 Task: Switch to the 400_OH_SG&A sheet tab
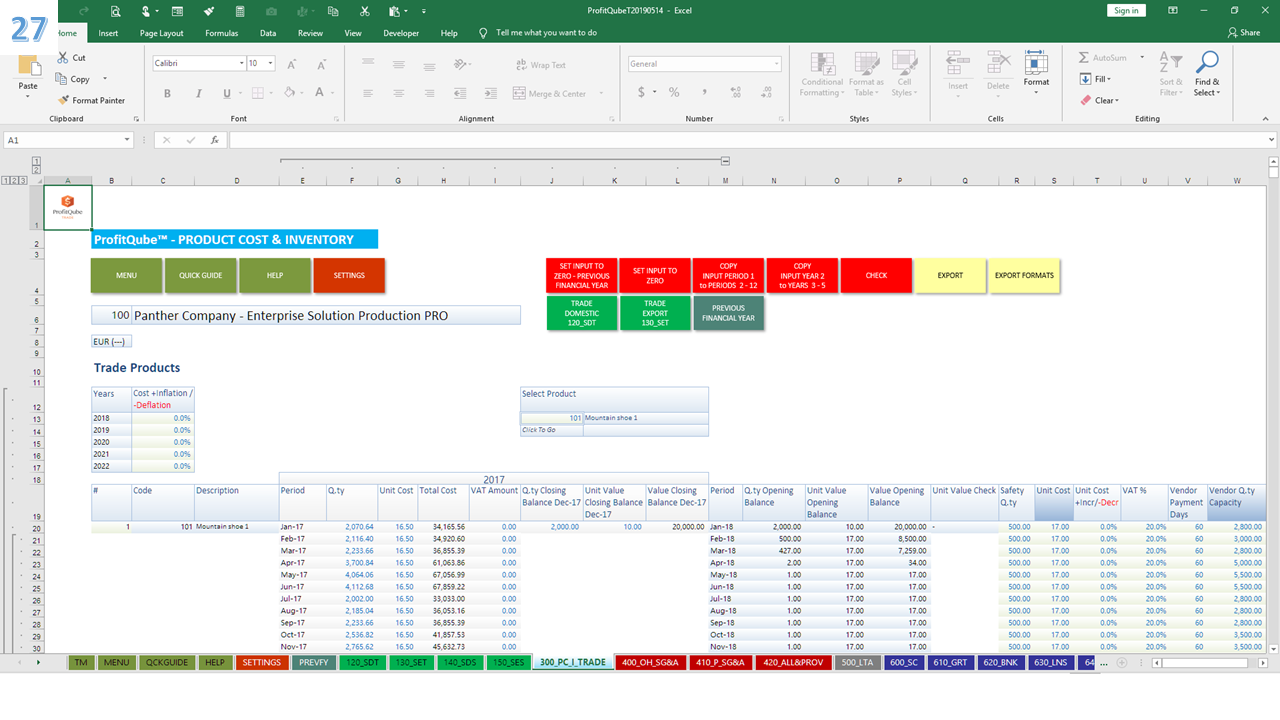[x=650, y=662]
